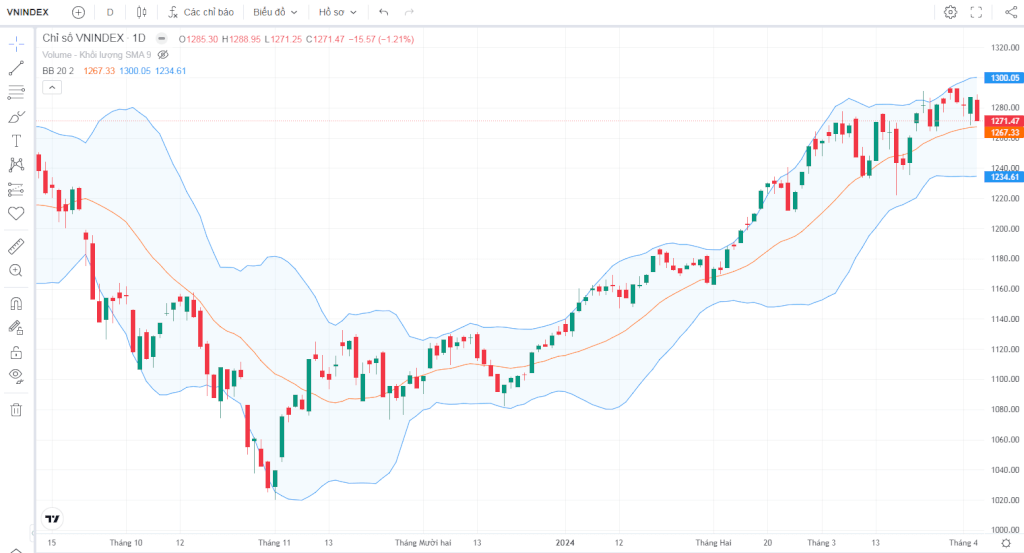The width and height of the screenshot is (1024, 553).
Task: Click the VNINDEX symbol search field
Action: tap(27, 12)
